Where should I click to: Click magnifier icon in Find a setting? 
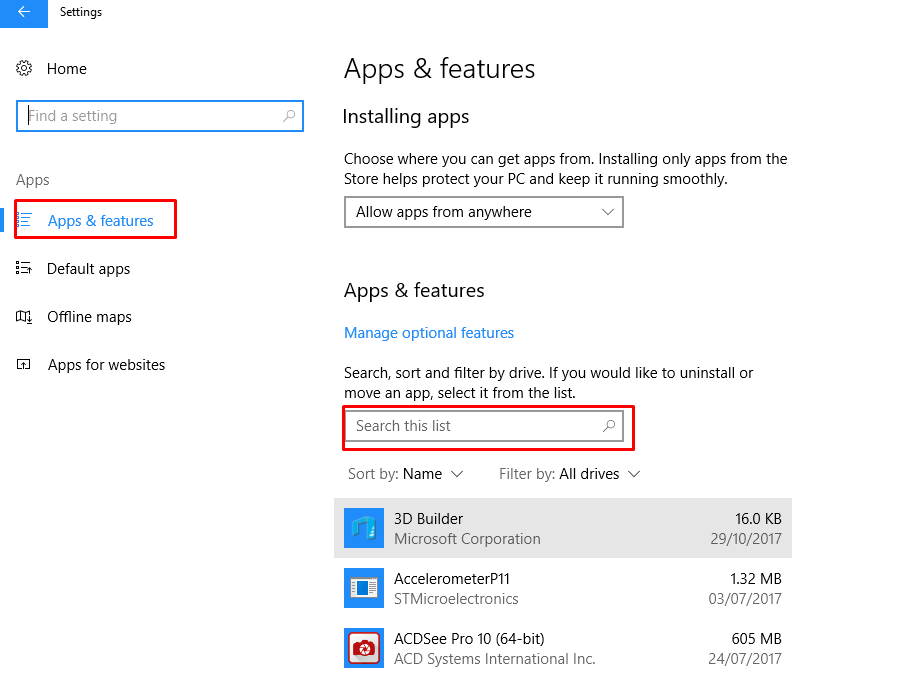(x=289, y=115)
